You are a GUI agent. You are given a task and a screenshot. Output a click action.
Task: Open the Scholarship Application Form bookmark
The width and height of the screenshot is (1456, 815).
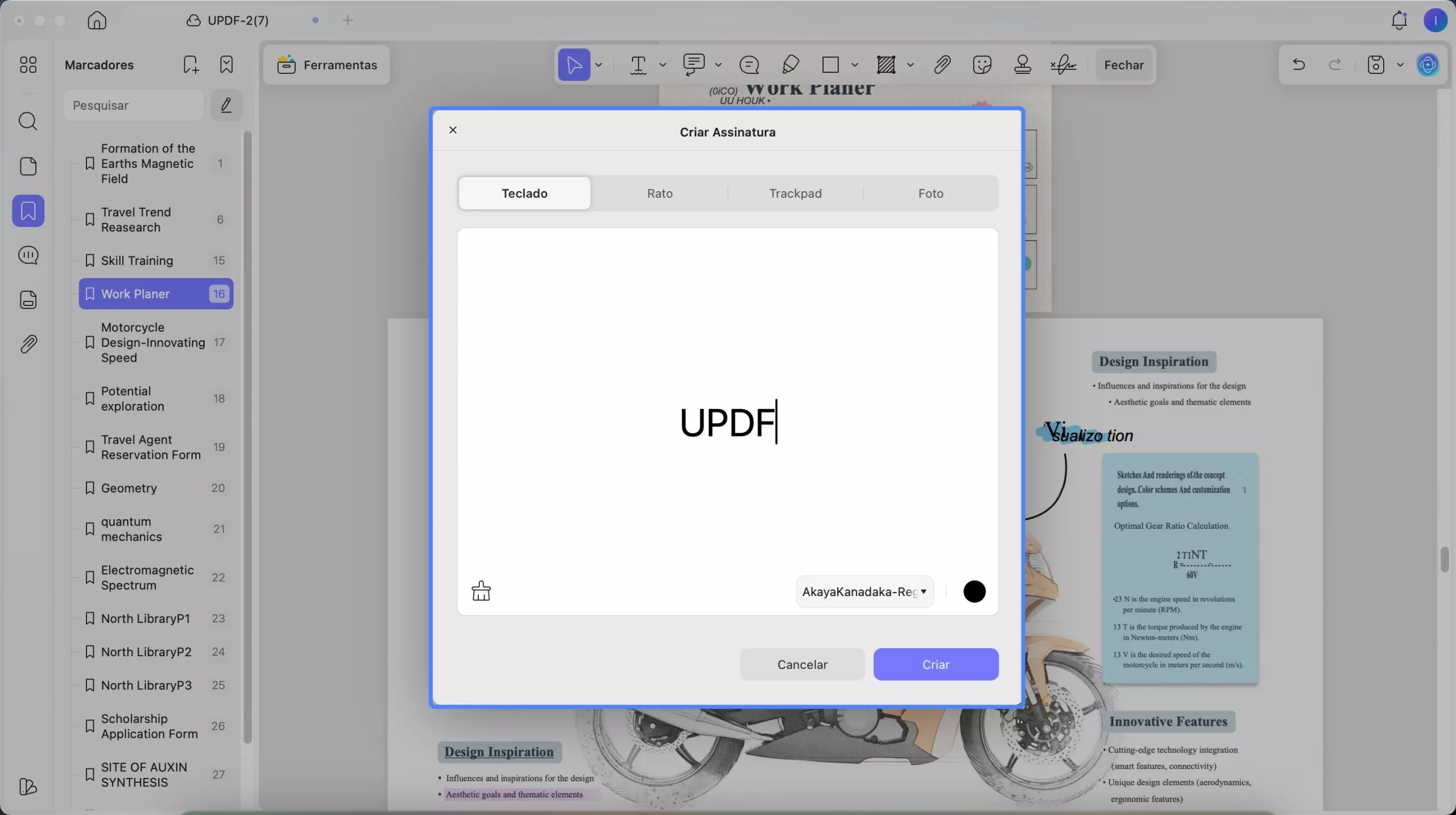pos(156,726)
